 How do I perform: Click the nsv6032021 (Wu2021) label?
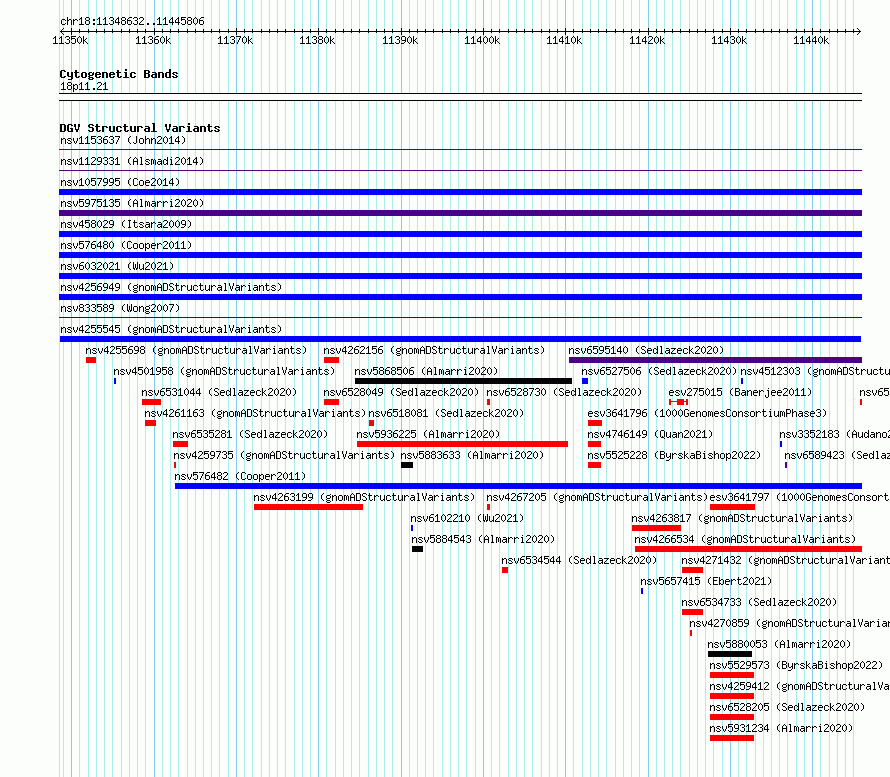[x=117, y=266]
